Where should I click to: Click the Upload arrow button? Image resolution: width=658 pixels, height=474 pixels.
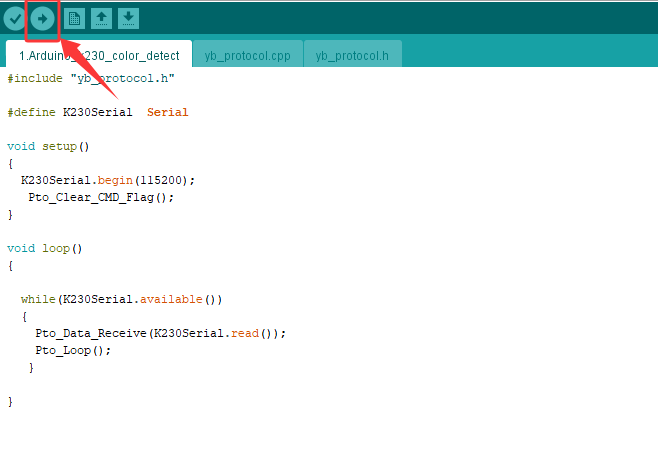click(42, 19)
